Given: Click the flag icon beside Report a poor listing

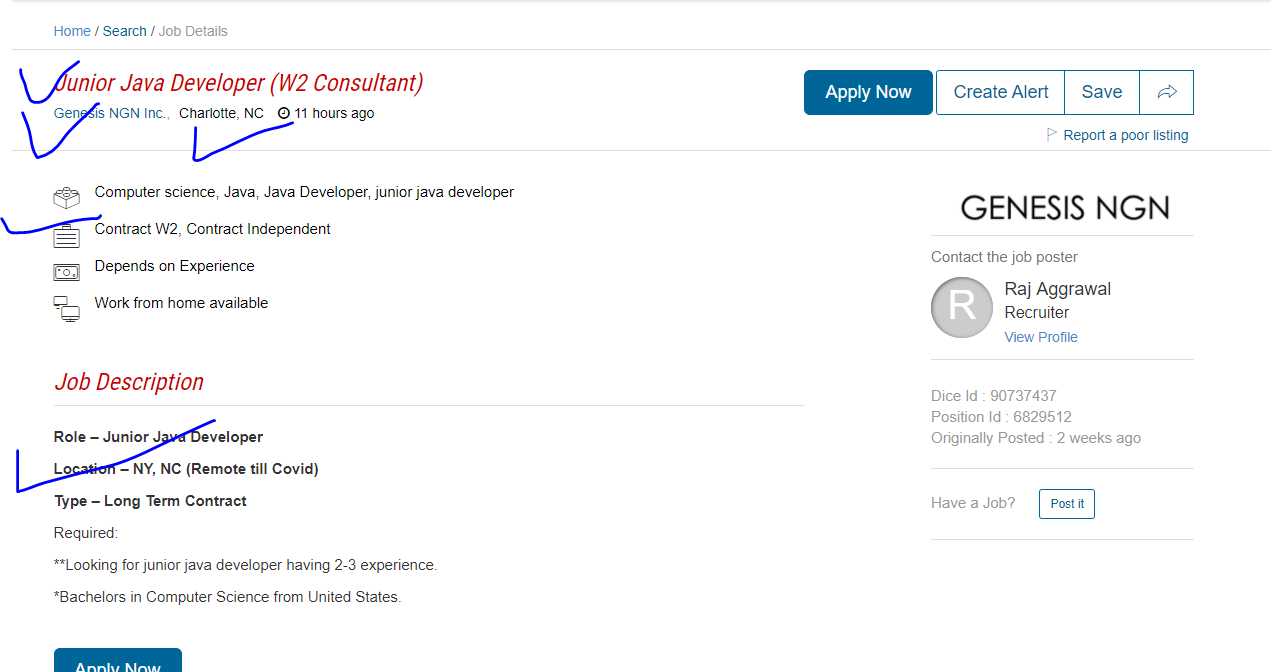Looking at the screenshot, I should [1052, 134].
